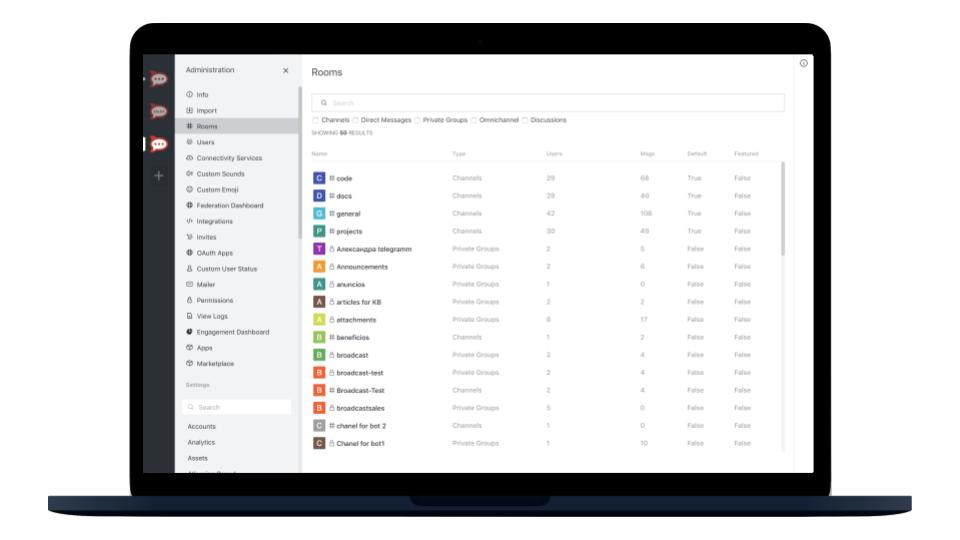Click the Rooms search magnifier icon
Viewport: 960px width, 540px height.
click(x=324, y=103)
